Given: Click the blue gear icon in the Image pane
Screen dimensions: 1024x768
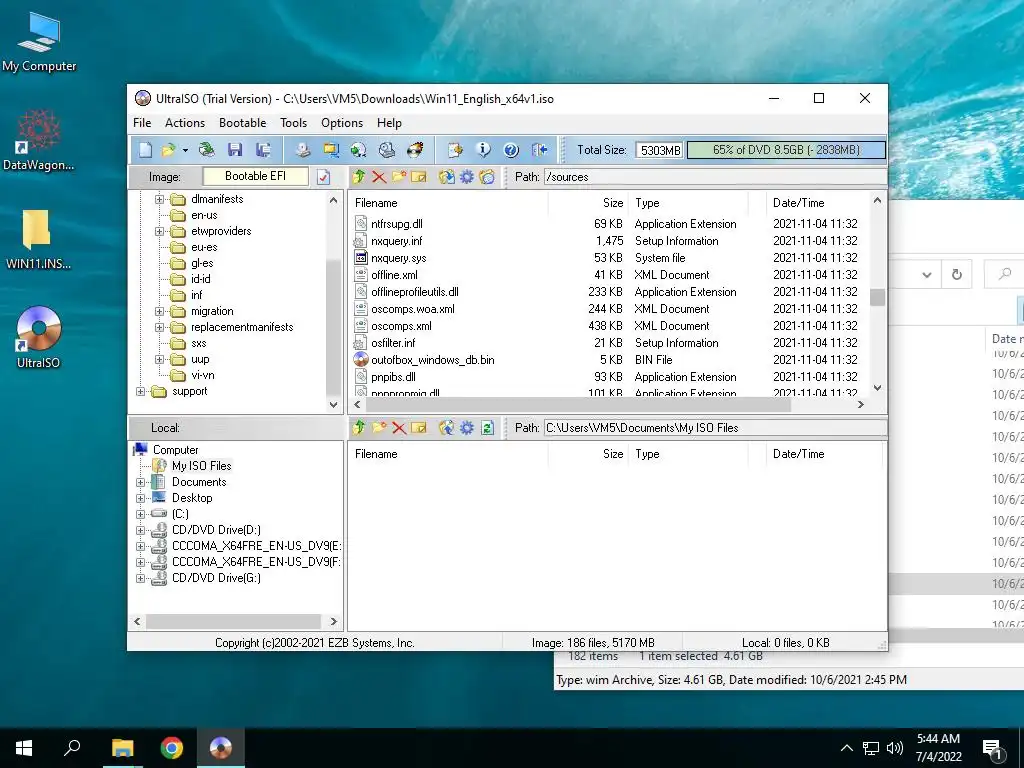Looking at the screenshot, I should [x=466, y=176].
